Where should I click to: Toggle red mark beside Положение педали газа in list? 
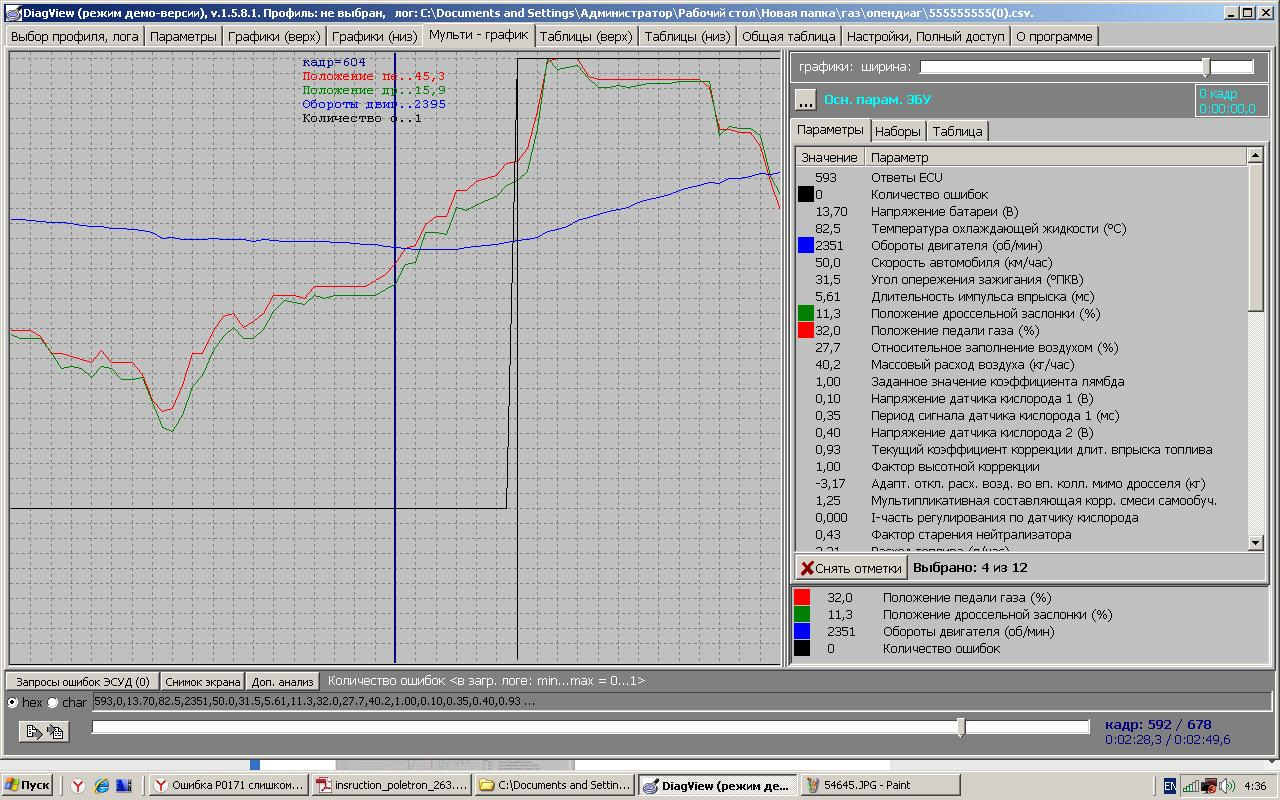805,330
